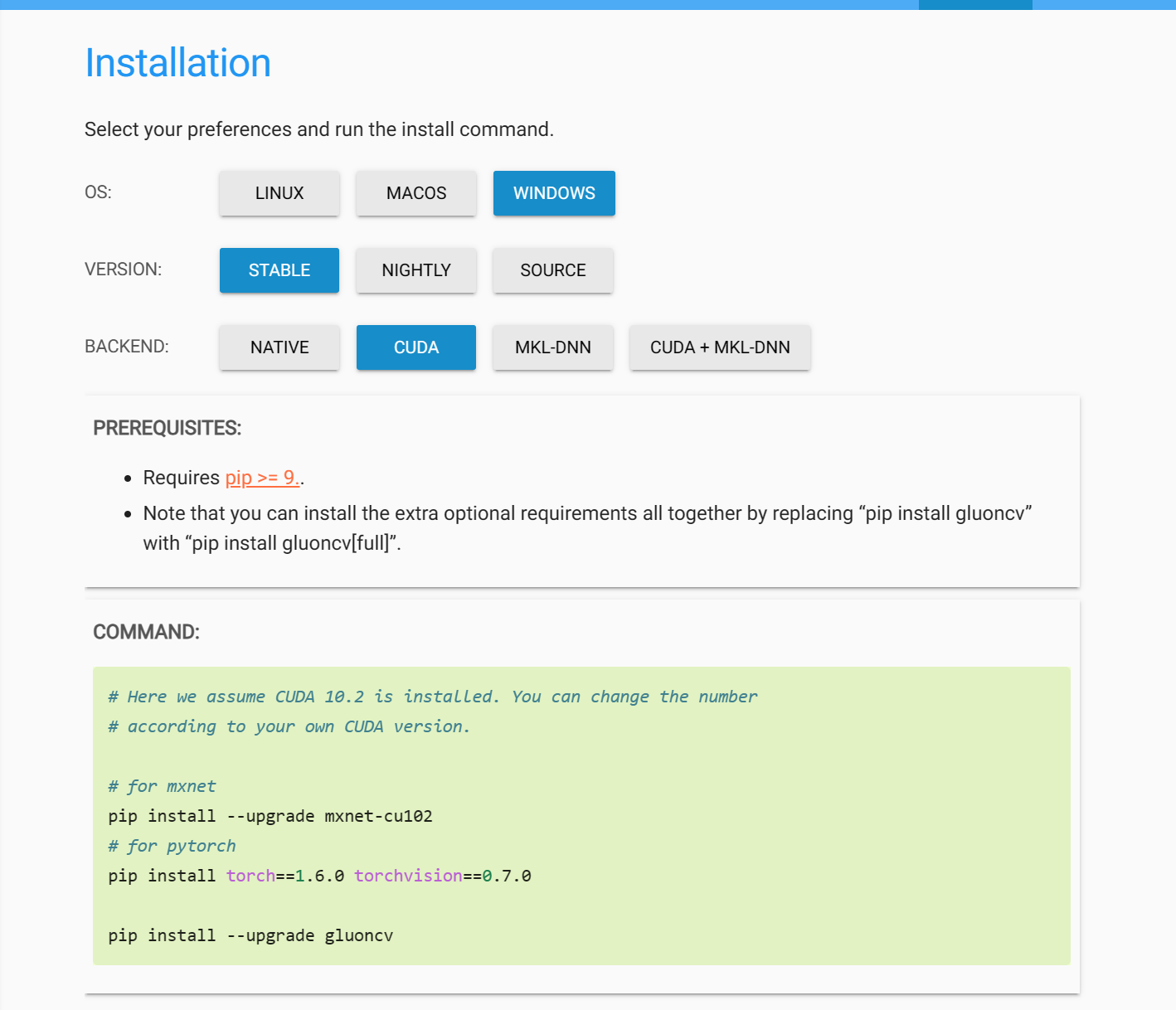This screenshot has width=1176, height=1010.
Task: Click the PREREQUISITES section heading
Action: pyautogui.click(x=168, y=428)
